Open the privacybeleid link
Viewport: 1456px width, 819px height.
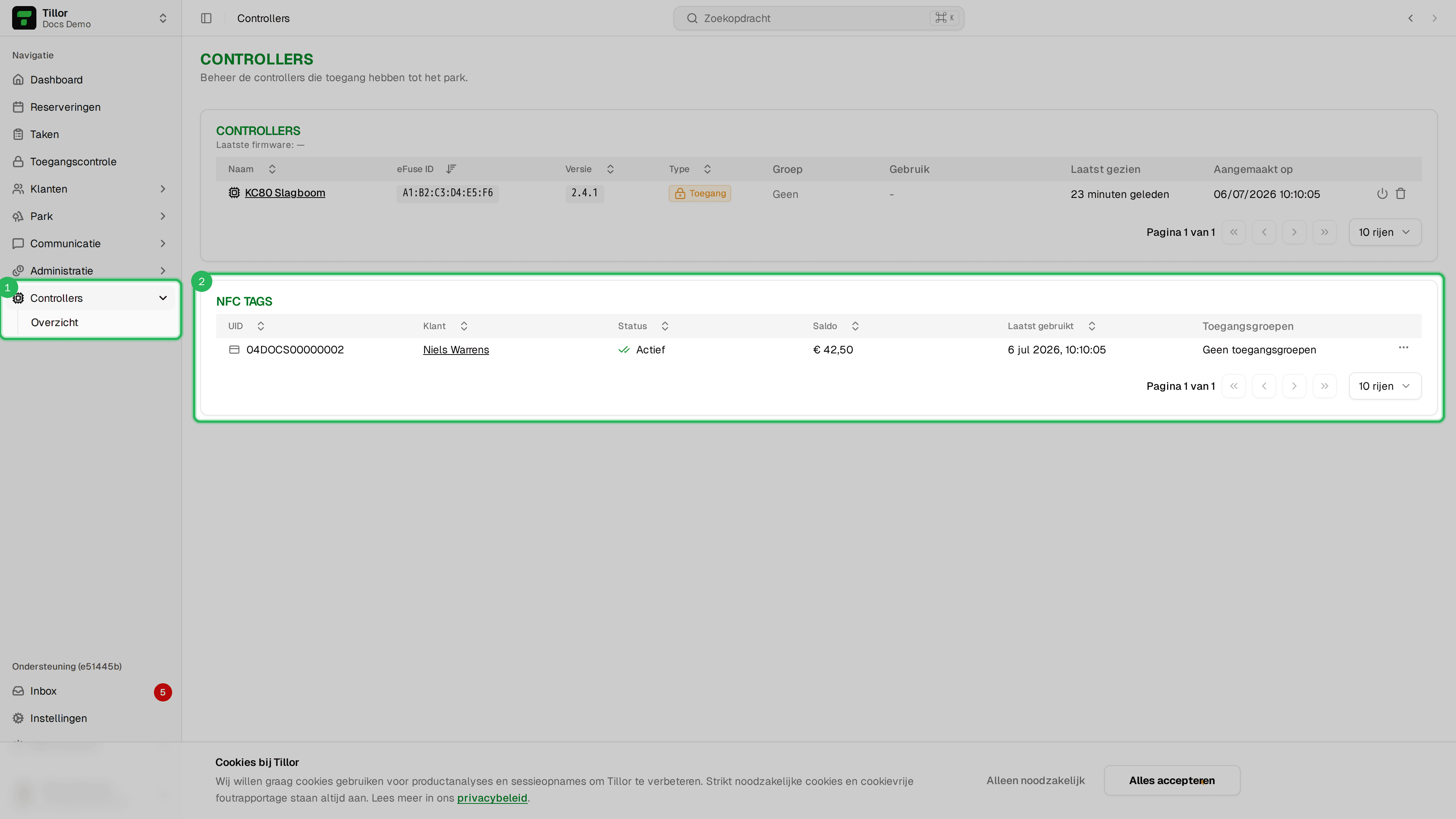[x=492, y=798]
